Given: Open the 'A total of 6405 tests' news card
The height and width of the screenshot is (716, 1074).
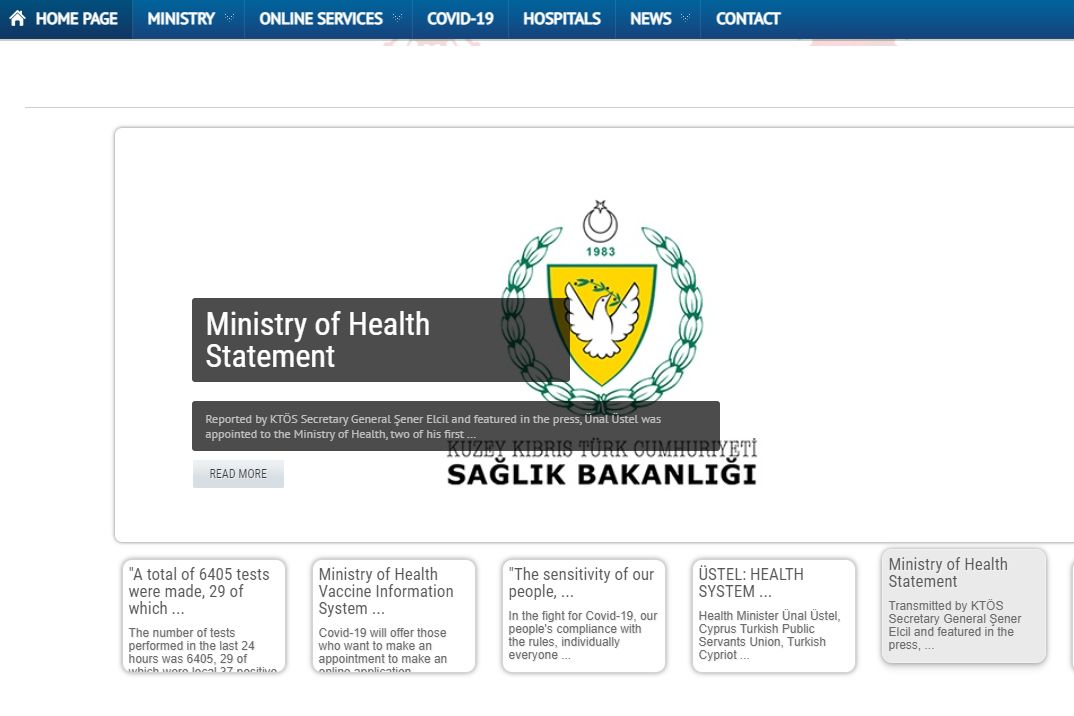Looking at the screenshot, I should (x=203, y=615).
